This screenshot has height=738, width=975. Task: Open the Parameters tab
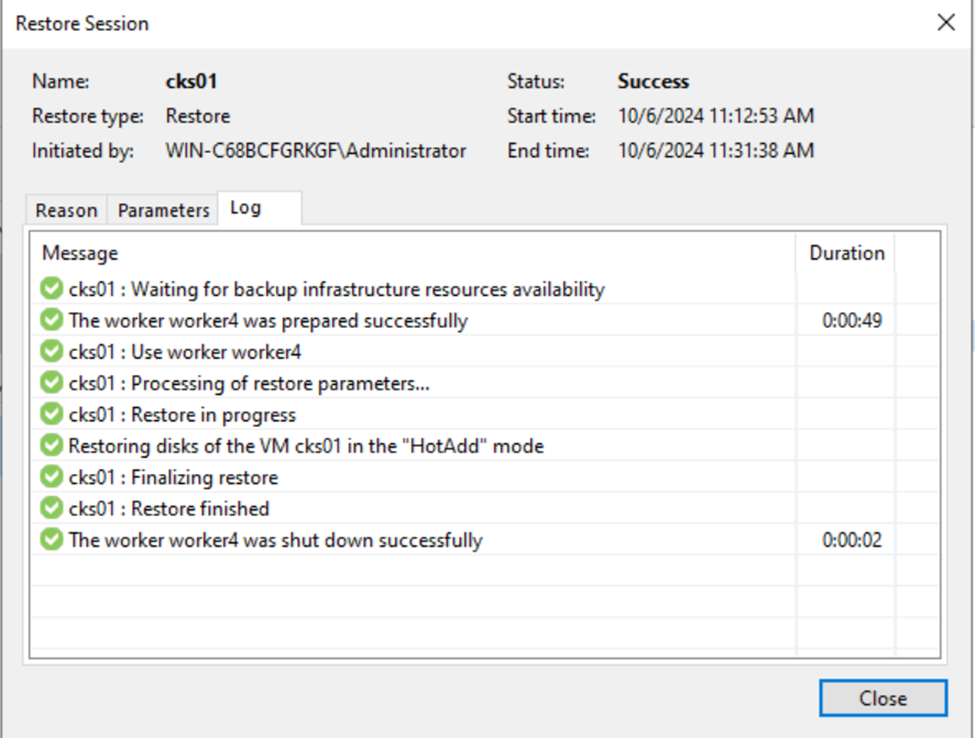click(163, 210)
